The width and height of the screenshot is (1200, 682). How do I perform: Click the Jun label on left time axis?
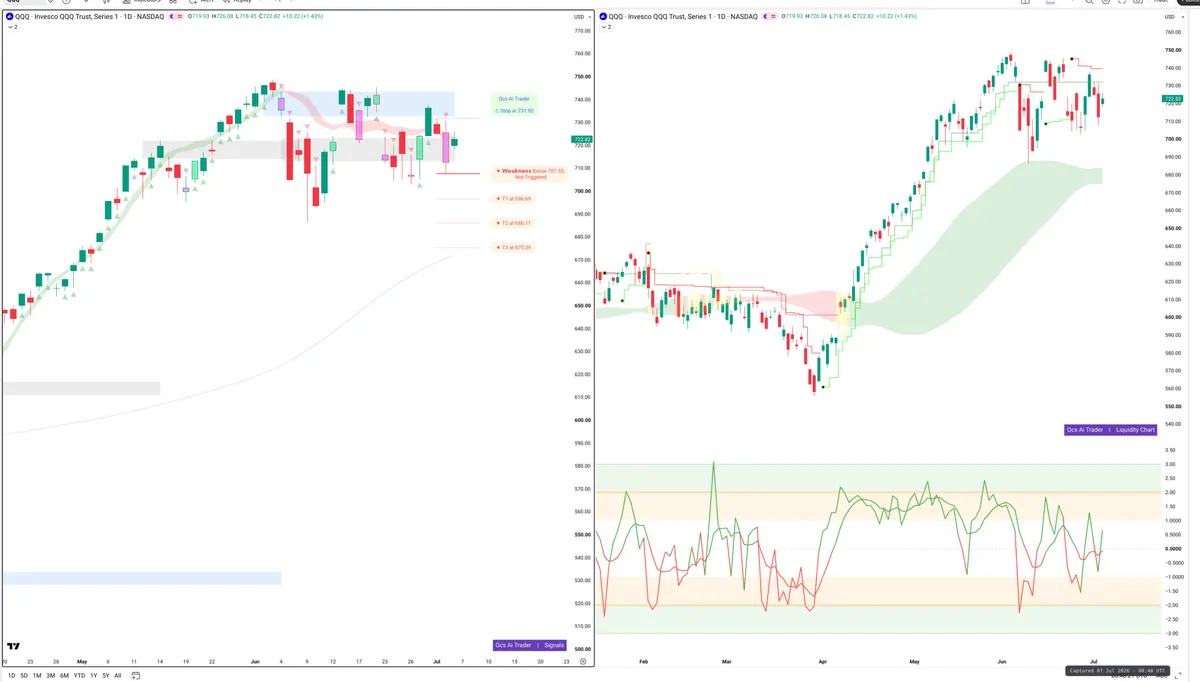tap(256, 662)
